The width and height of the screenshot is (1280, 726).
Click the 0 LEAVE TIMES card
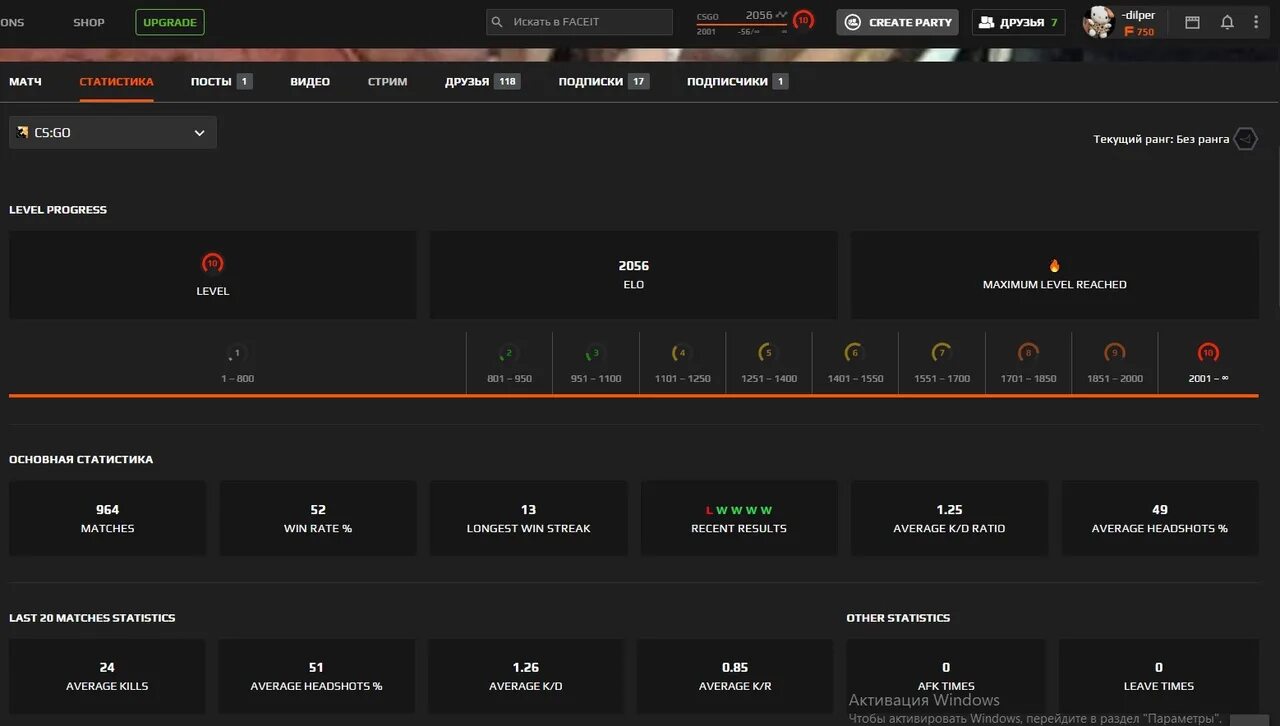pyautogui.click(x=1158, y=676)
